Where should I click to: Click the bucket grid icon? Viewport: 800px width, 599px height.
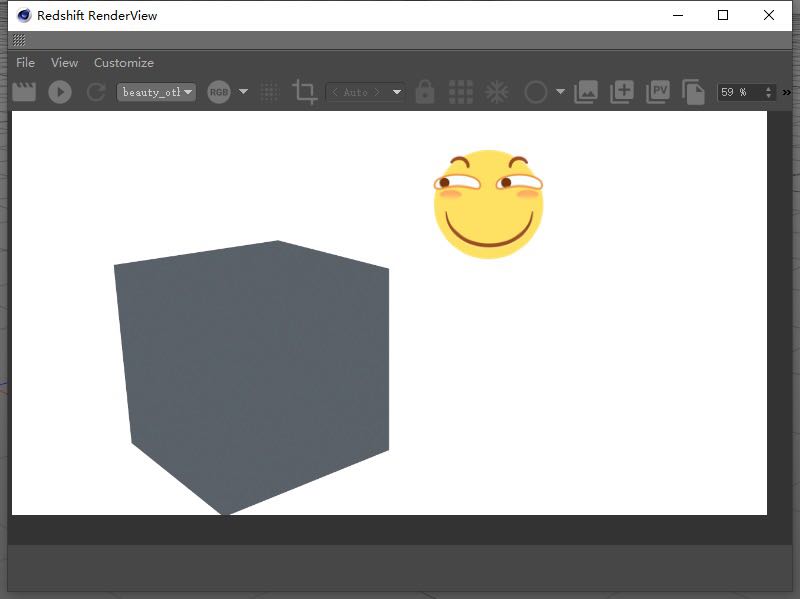click(x=461, y=92)
